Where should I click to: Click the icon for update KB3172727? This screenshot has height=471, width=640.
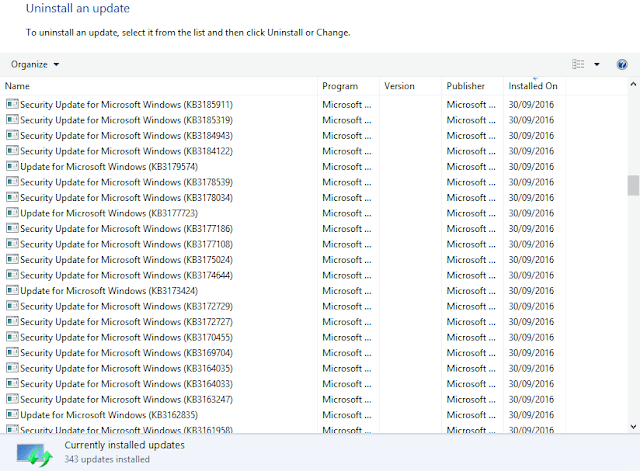click(12, 321)
